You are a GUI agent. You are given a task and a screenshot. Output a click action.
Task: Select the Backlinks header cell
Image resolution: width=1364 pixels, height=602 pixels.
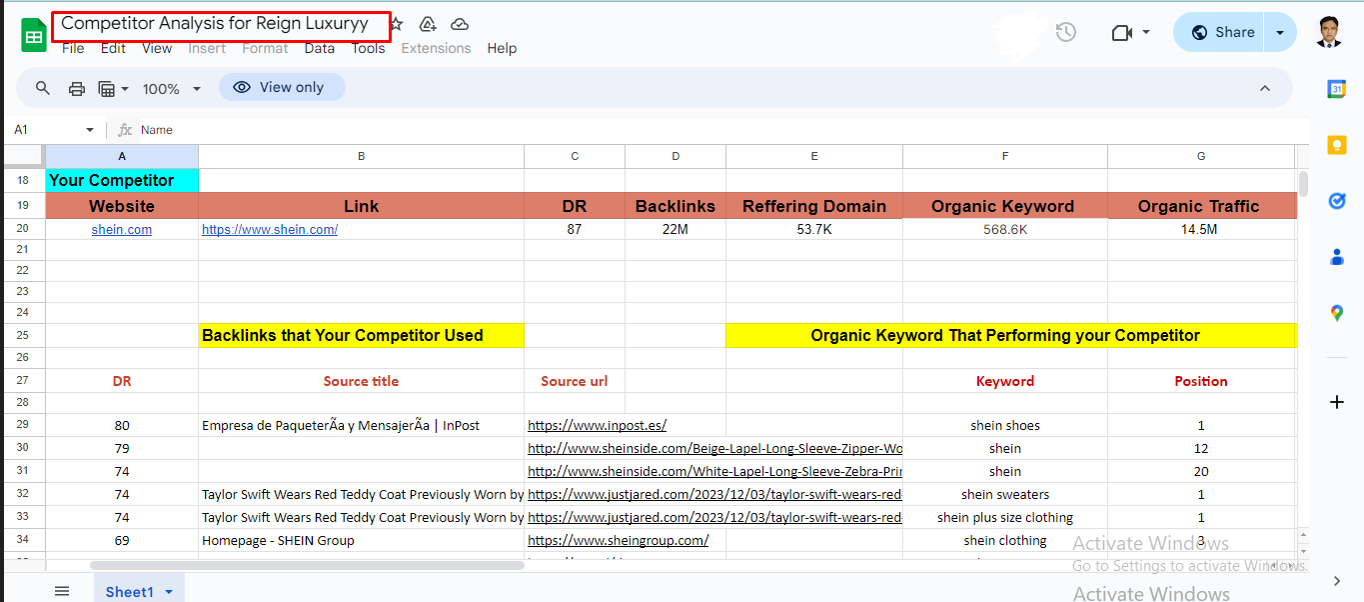point(675,206)
